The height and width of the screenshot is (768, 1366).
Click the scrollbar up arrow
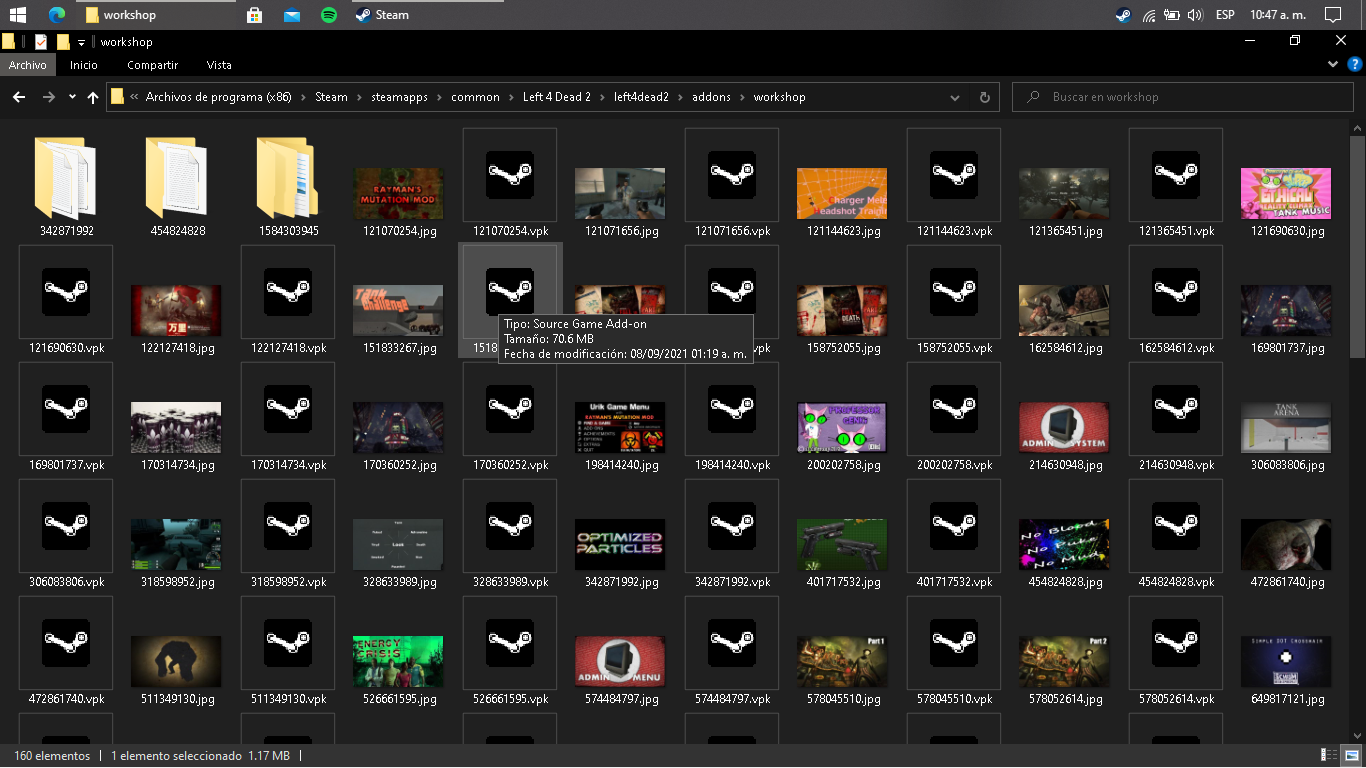click(1357, 127)
